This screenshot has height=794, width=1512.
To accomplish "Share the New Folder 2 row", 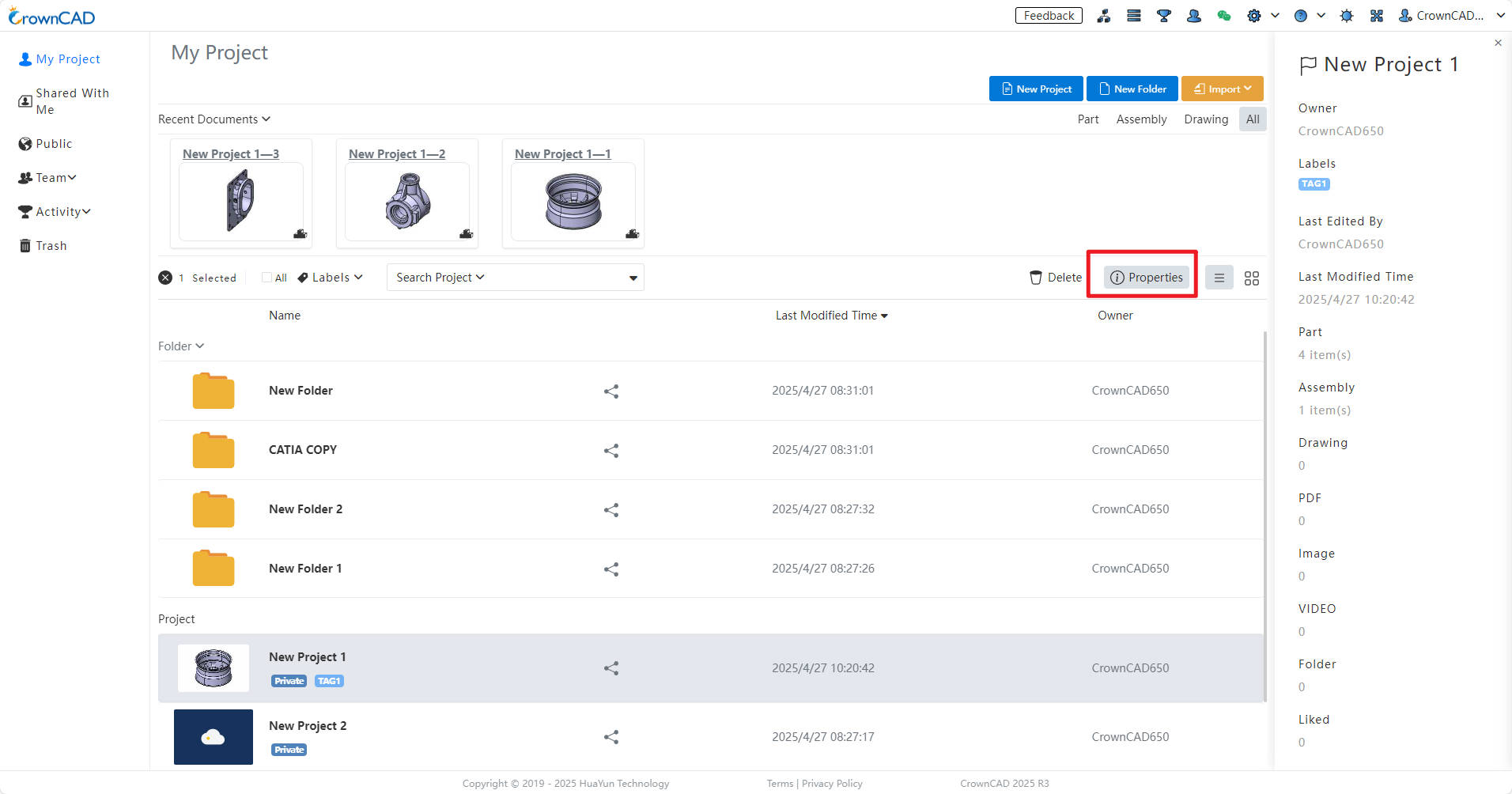I will click(611, 510).
